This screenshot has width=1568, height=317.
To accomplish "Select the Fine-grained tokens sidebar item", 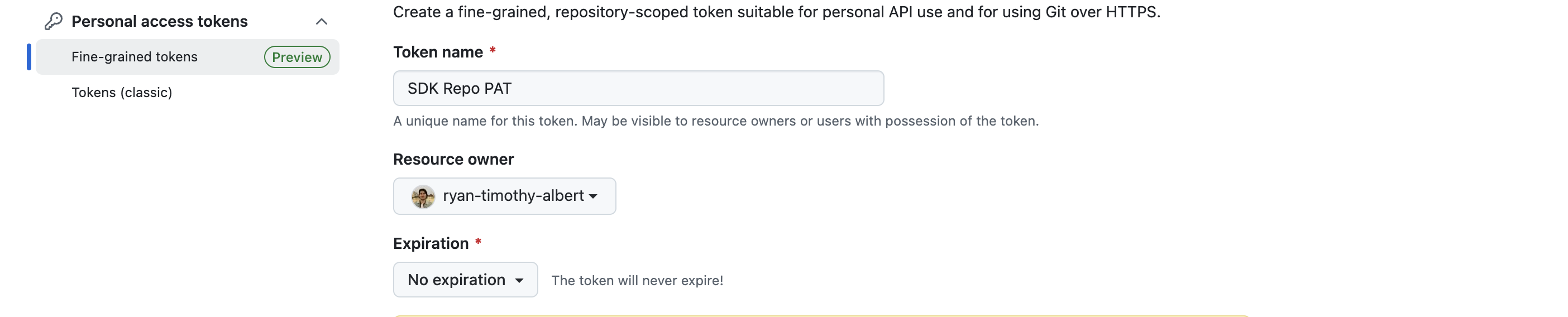I will pos(135,56).
